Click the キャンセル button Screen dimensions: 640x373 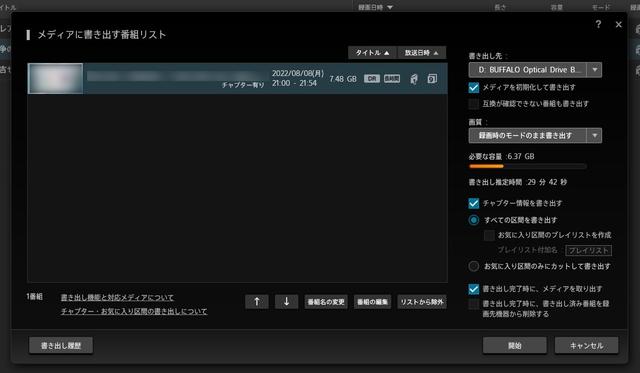[x=586, y=345]
